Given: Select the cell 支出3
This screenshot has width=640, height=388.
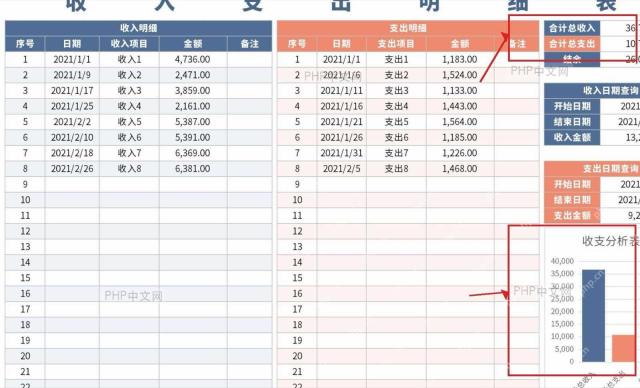Looking at the screenshot, I should (x=396, y=91).
